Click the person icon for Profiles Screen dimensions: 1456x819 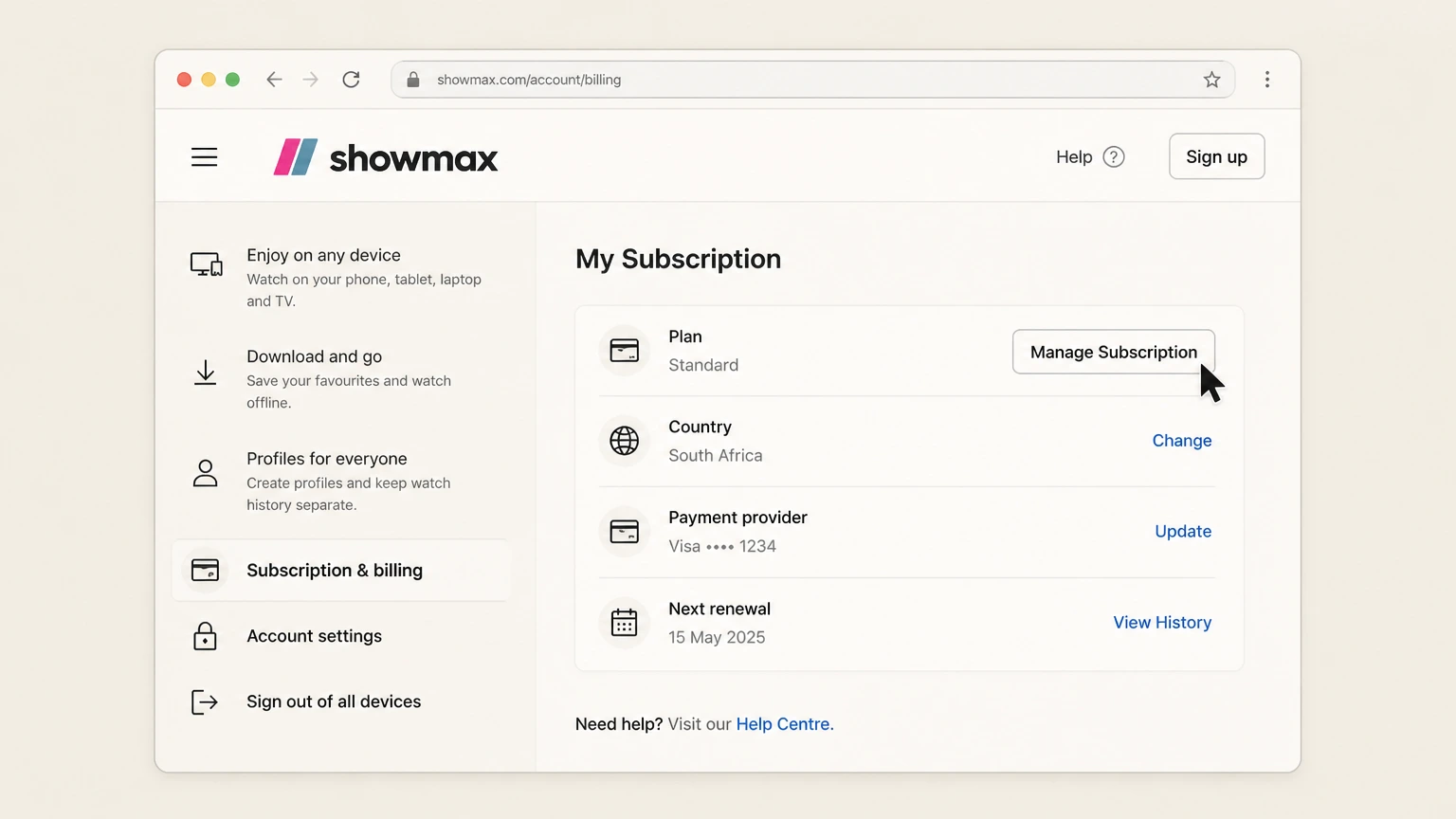click(x=205, y=473)
